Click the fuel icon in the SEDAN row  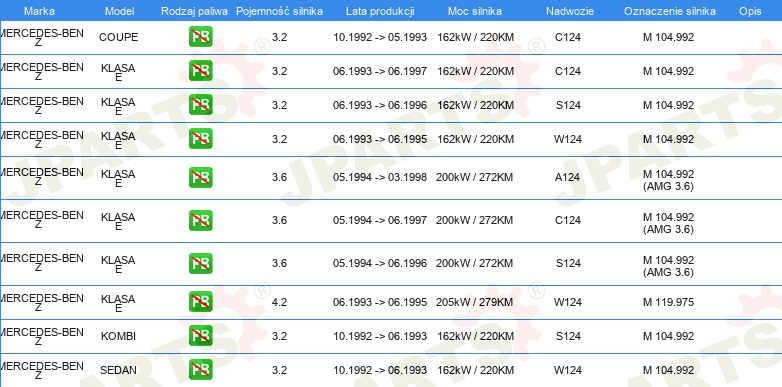tap(200, 370)
